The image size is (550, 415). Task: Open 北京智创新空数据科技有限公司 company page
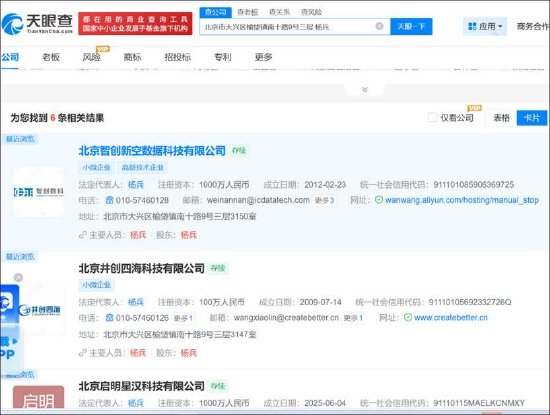152,151
